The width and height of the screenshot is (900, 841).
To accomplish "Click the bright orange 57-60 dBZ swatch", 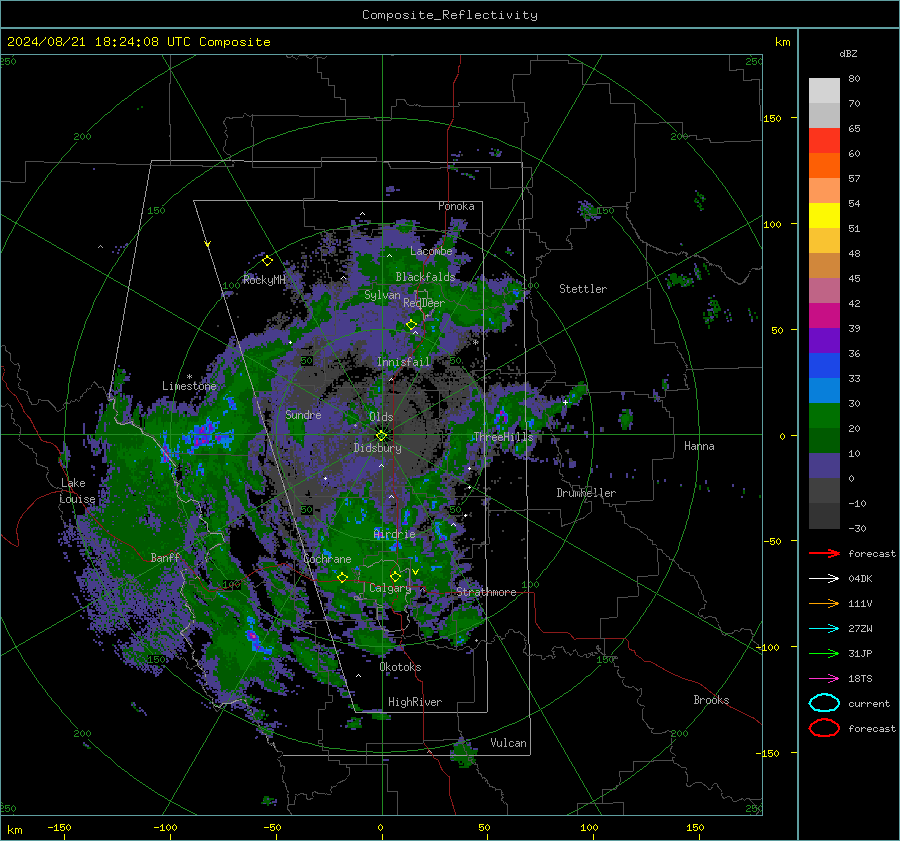I will [x=824, y=165].
